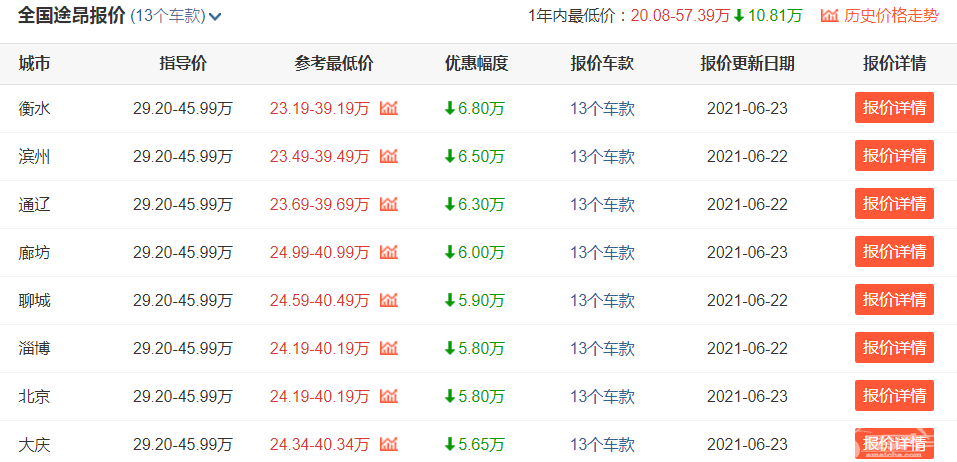The width and height of the screenshot is (957, 462).
Task: Click the 全国途昂报价 title
Action: pyautogui.click(x=71, y=16)
